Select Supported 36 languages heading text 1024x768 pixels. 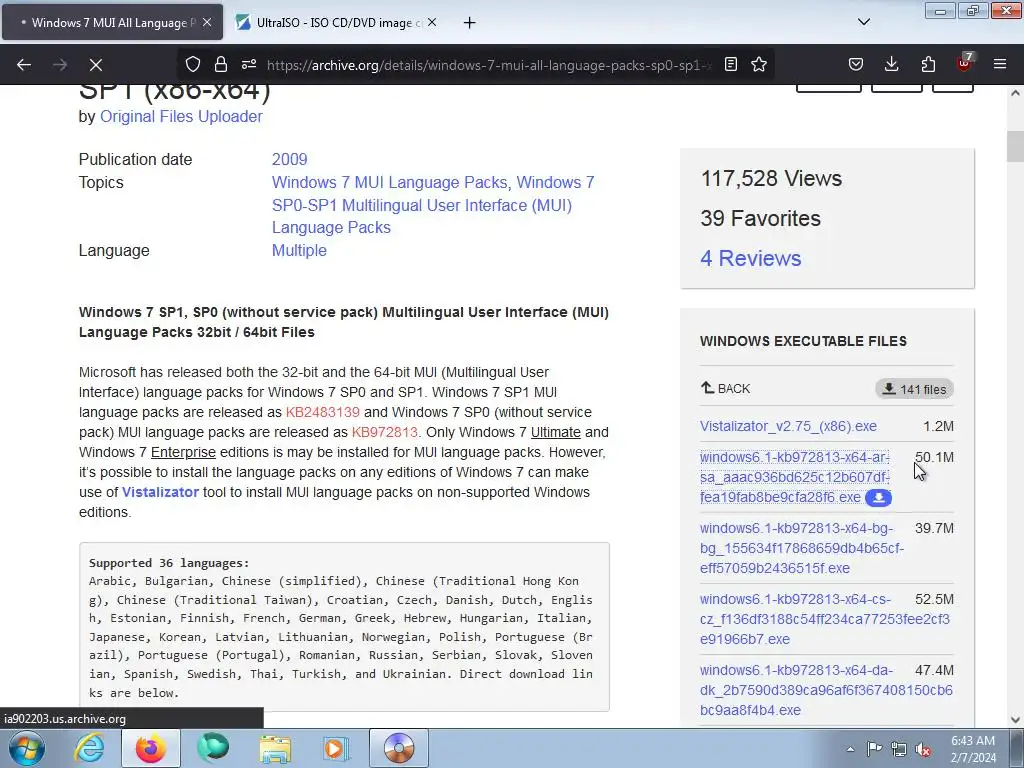coord(169,563)
